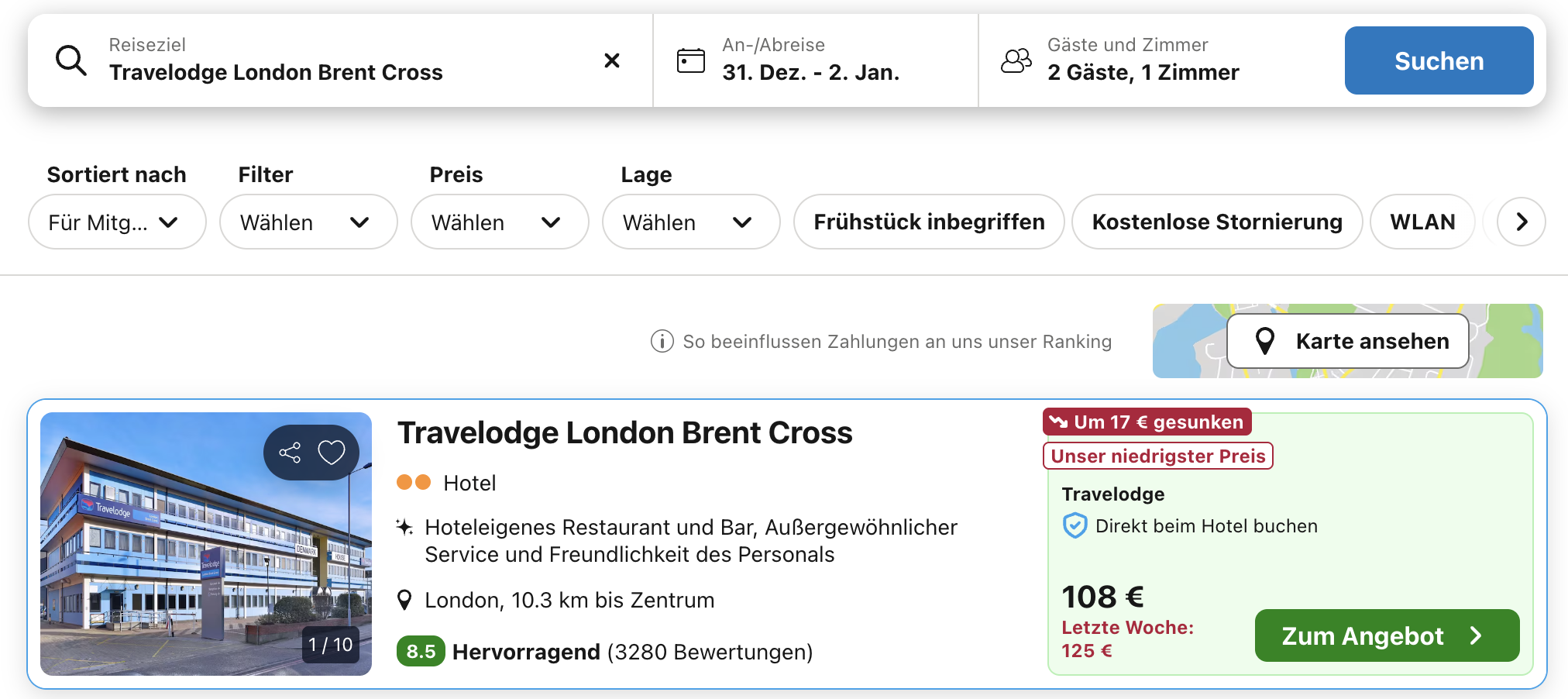The width and height of the screenshot is (1568, 699).
Task: Enable the Frühstück inbegriffen filter
Action: 928,222
